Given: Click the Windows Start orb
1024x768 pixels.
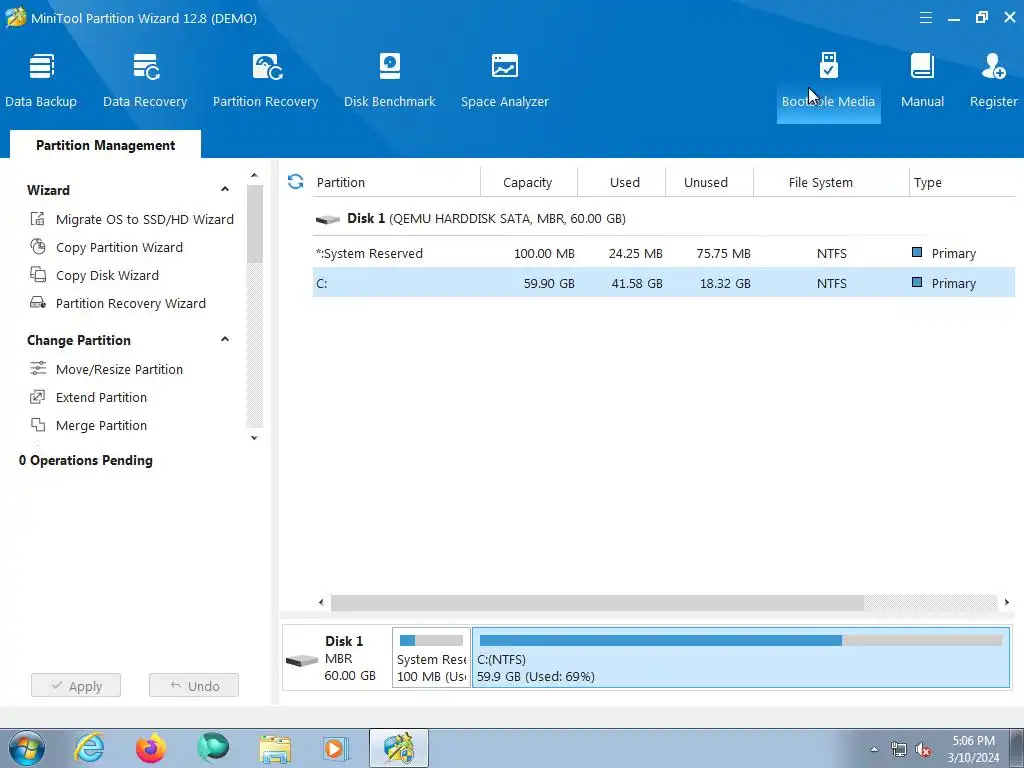Looking at the screenshot, I should (27, 748).
